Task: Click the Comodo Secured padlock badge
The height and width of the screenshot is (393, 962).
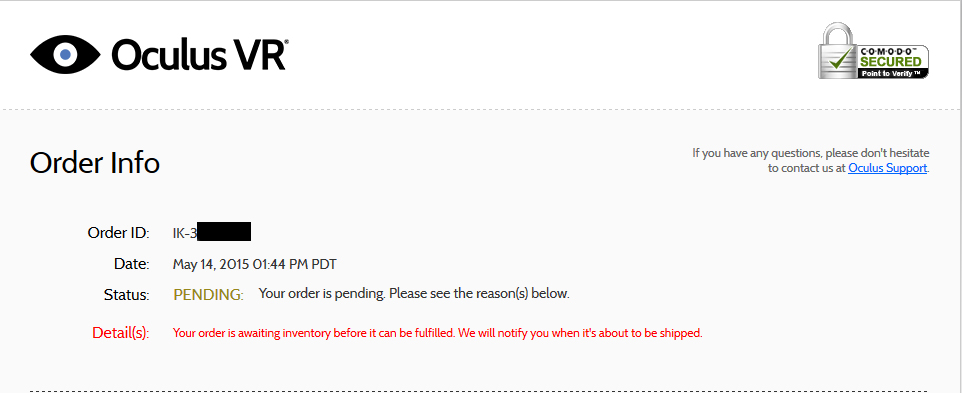Action: coord(873,50)
